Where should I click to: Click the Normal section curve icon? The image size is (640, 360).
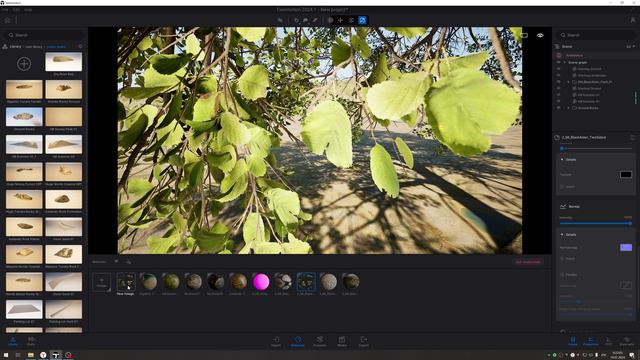pos(563,207)
